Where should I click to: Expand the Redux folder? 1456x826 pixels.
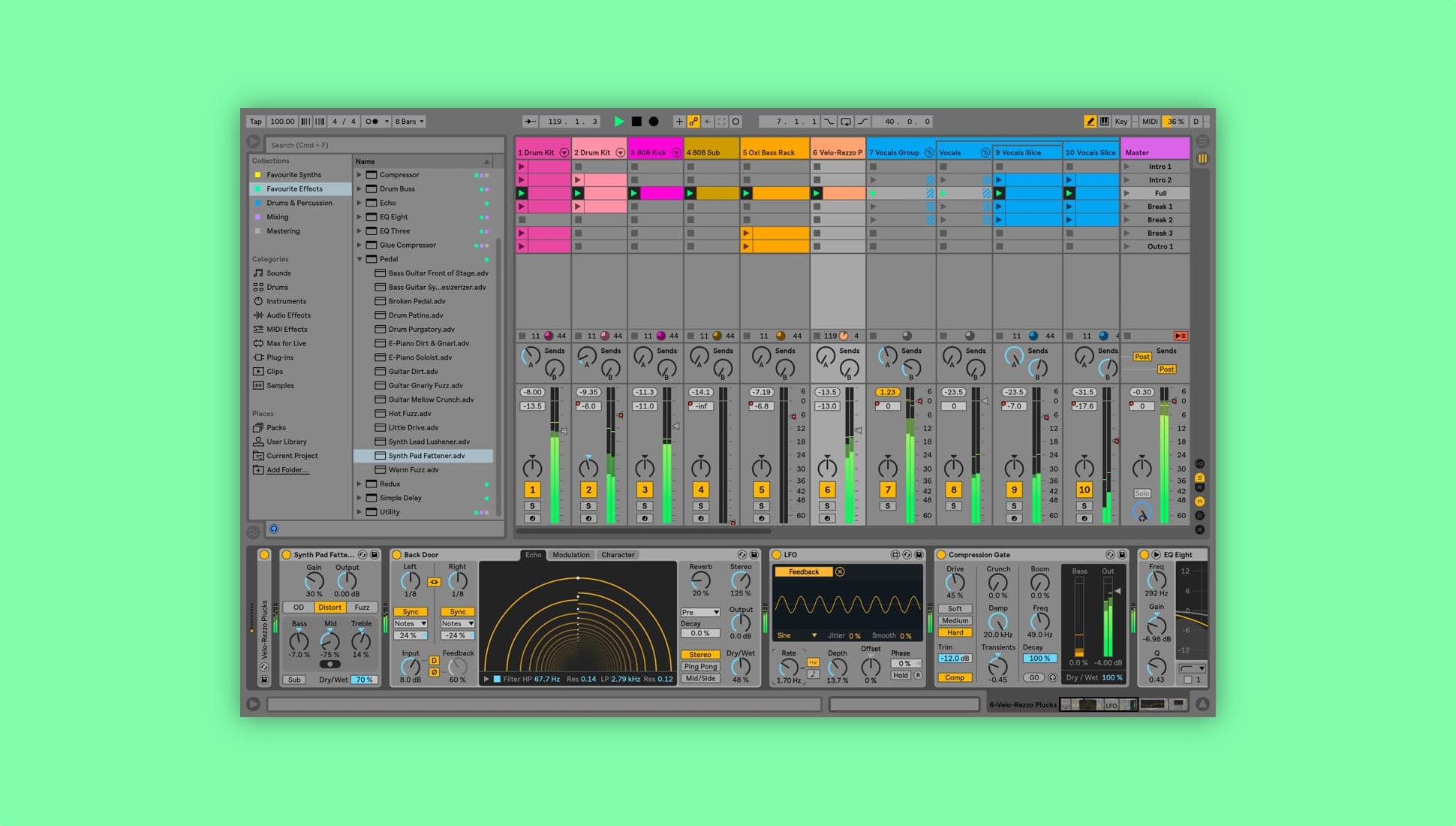359,484
